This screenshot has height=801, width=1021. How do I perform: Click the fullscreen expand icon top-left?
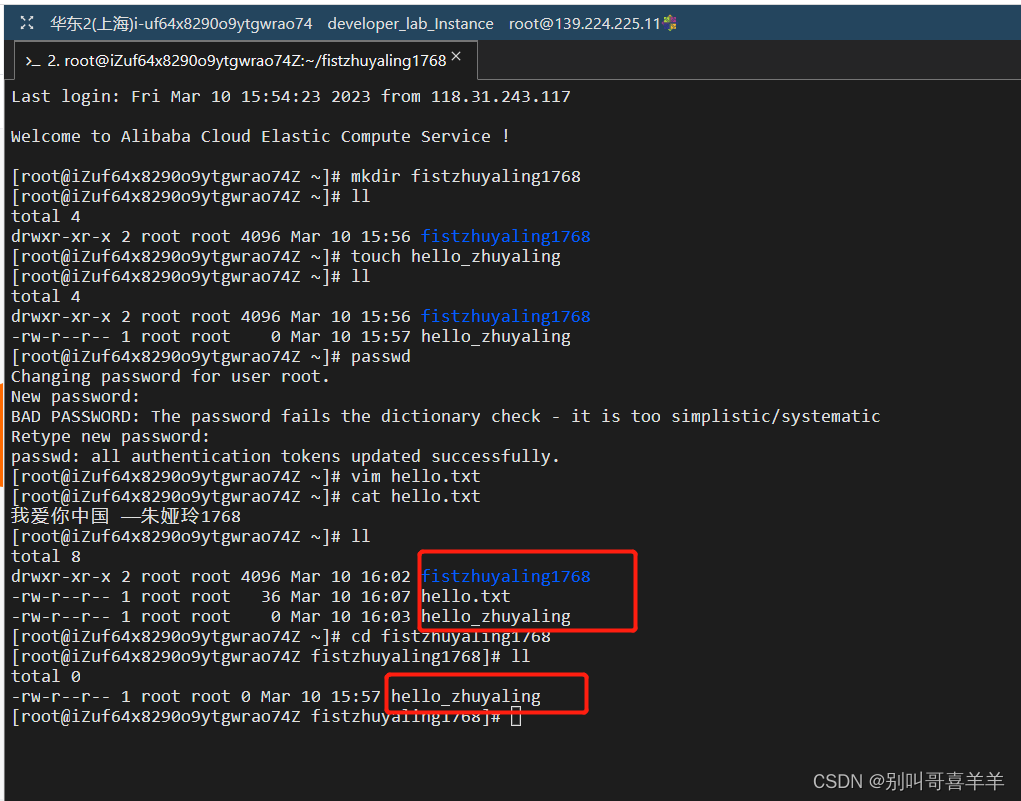(x=25, y=23)
